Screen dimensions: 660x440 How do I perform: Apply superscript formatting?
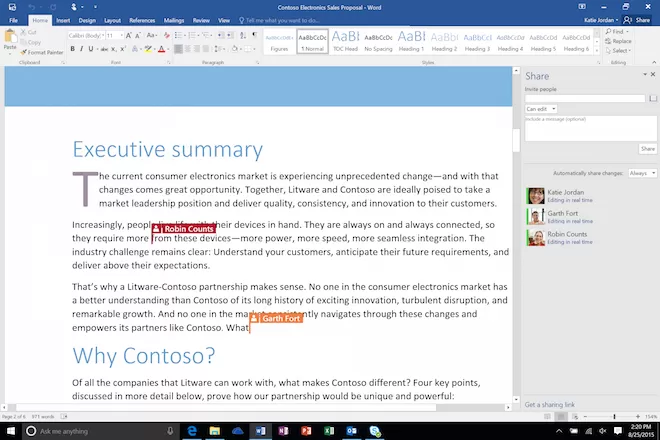(123, 49)
